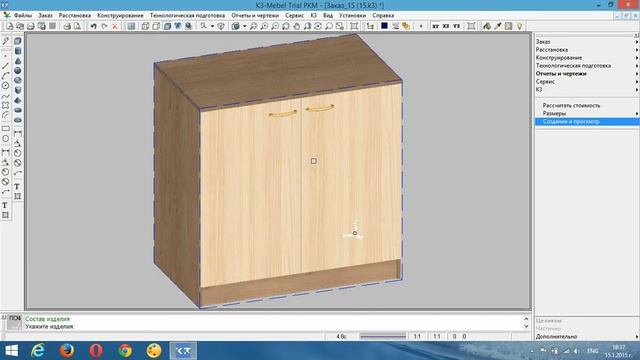640x360 pixels.
Task: Select the circle with center point tool
Action: [x=5, y=86]
